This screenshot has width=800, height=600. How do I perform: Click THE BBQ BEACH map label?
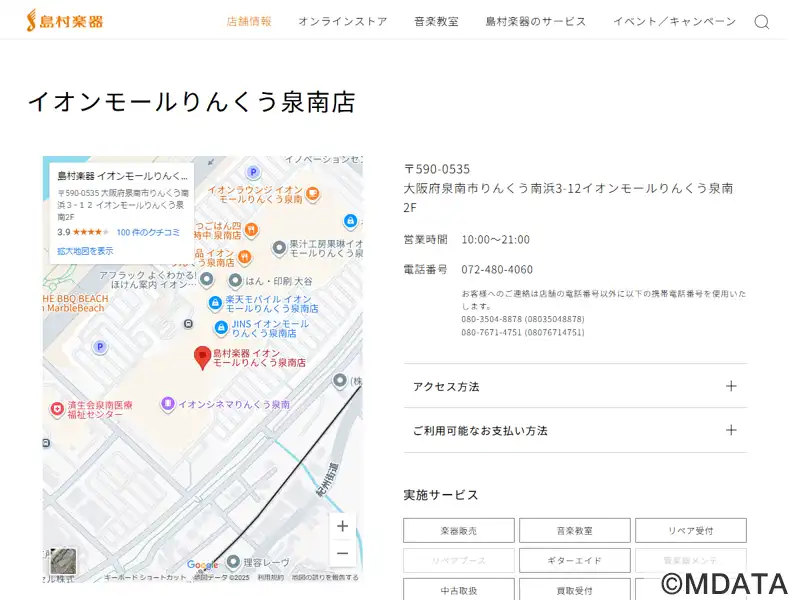(x=76, y=303)
